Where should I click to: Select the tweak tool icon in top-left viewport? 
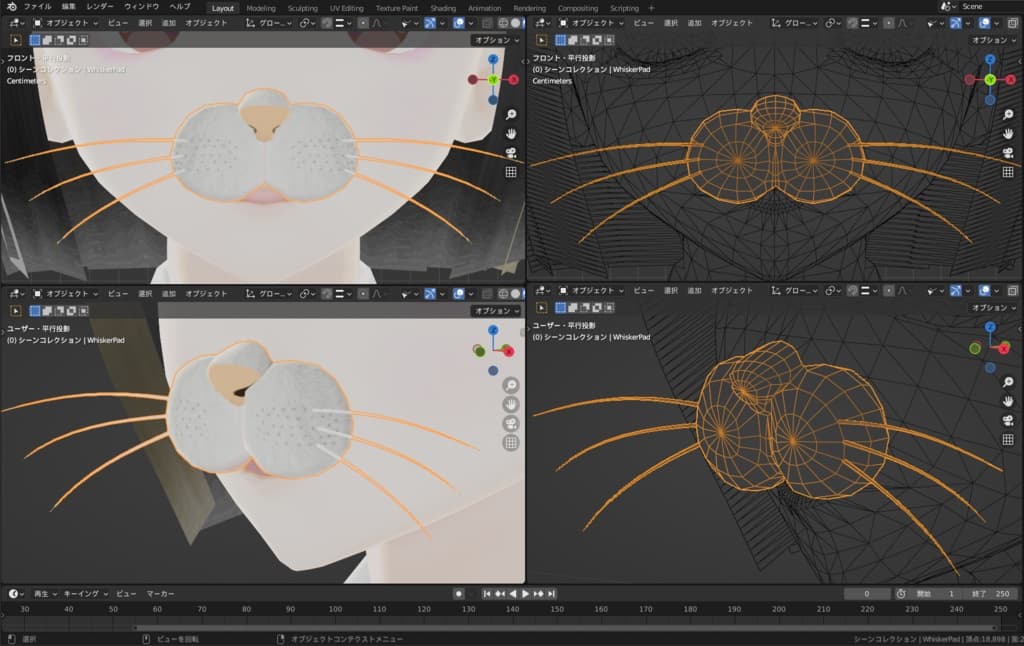15,40
